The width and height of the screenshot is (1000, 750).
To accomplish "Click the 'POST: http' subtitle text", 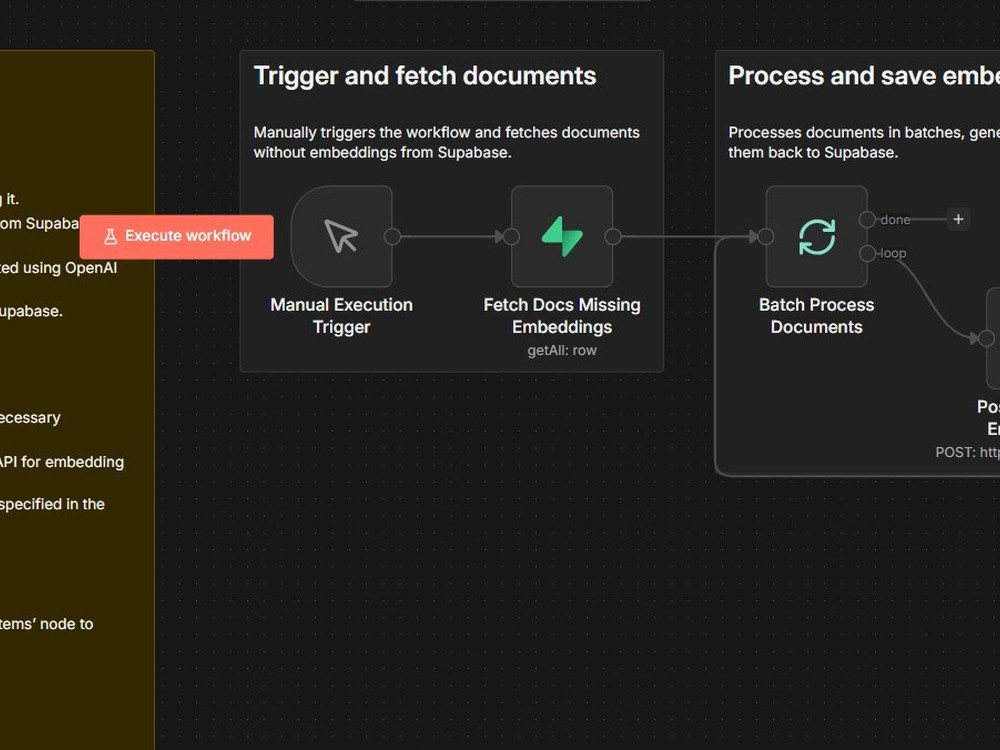I will pyautogui.click(x=967, y=452).
